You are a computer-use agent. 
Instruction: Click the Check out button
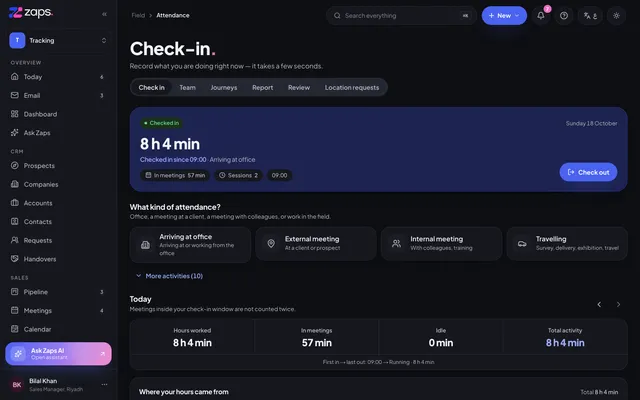[588, 172]
